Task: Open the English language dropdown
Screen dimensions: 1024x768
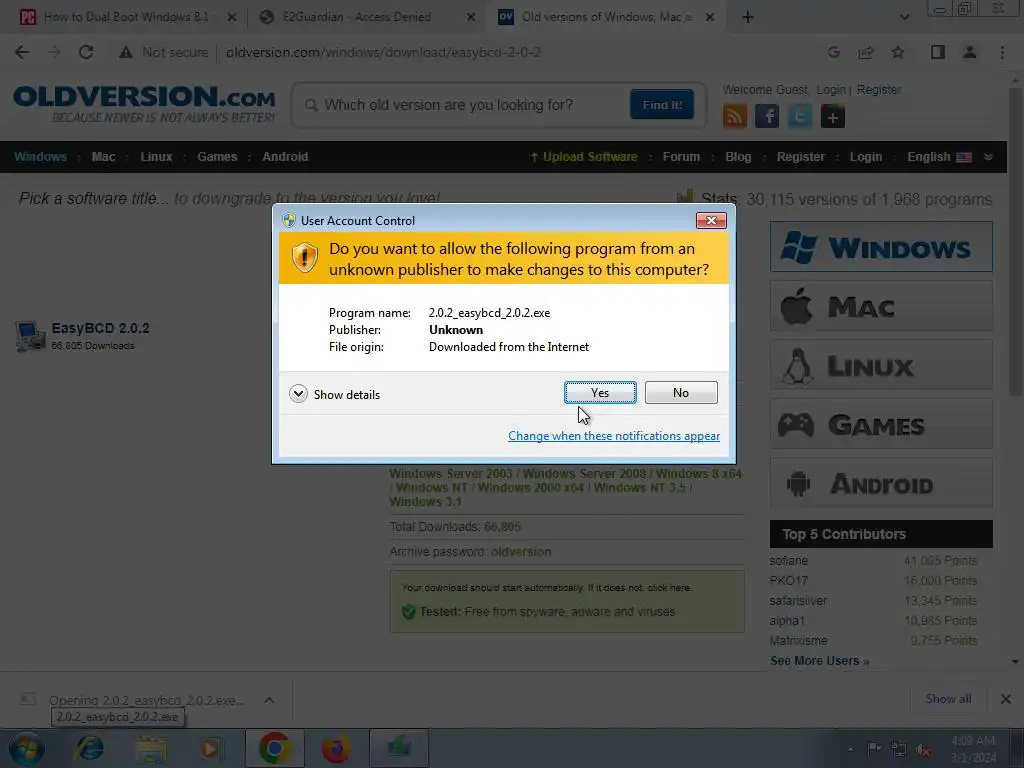Action: pos(949,157)
